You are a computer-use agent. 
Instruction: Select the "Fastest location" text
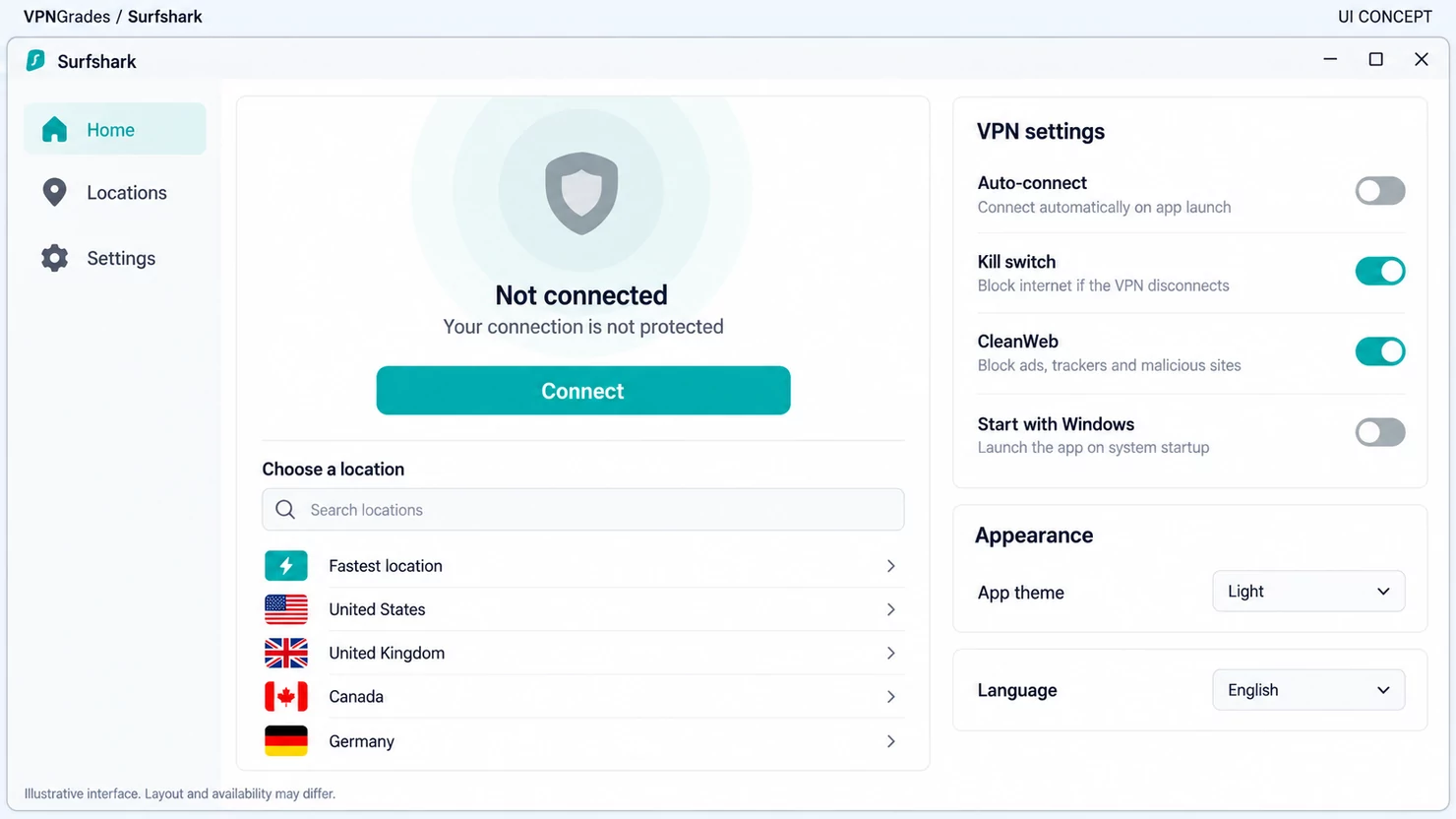pos(386,566)
